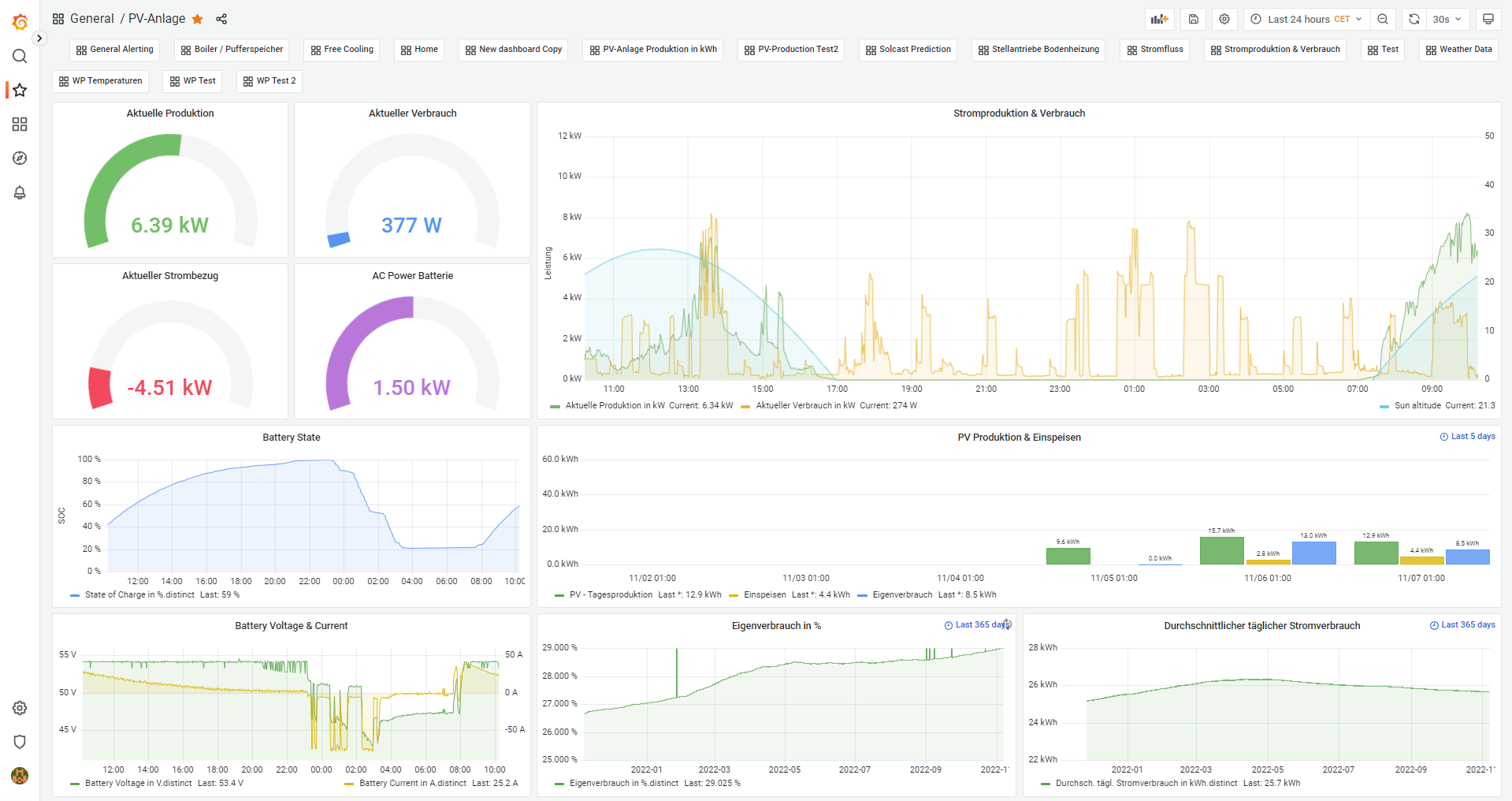The width and height of the screenshot is (1512, 801).
Task: Open the Last 24 hours time picker
Action: click(x=1307, y=19)
